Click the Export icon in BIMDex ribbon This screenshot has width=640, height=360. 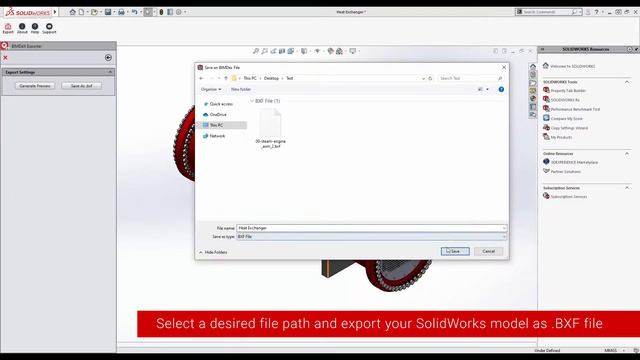coord(8,28)
